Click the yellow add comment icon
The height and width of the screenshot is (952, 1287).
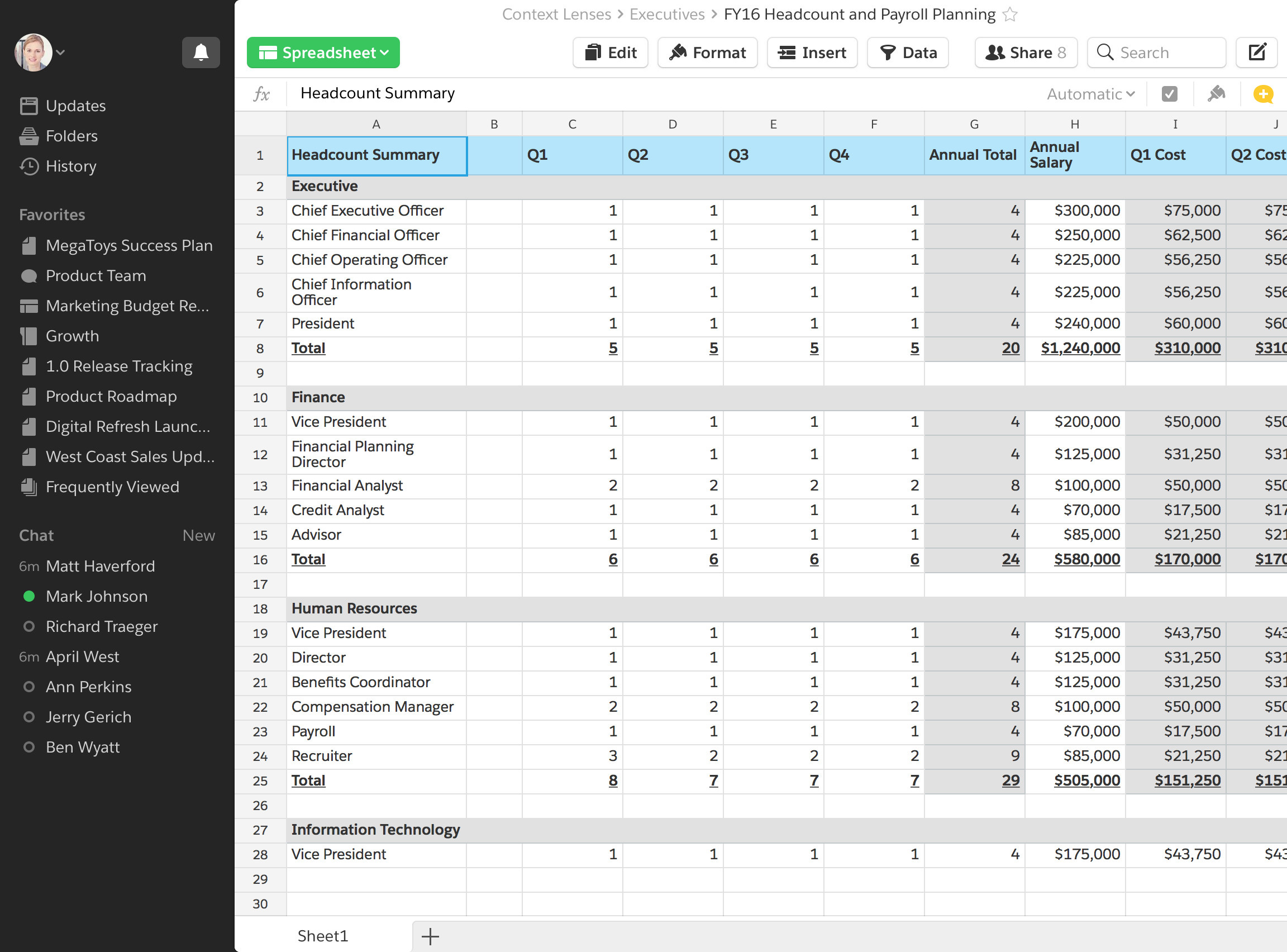[1263, 94]
